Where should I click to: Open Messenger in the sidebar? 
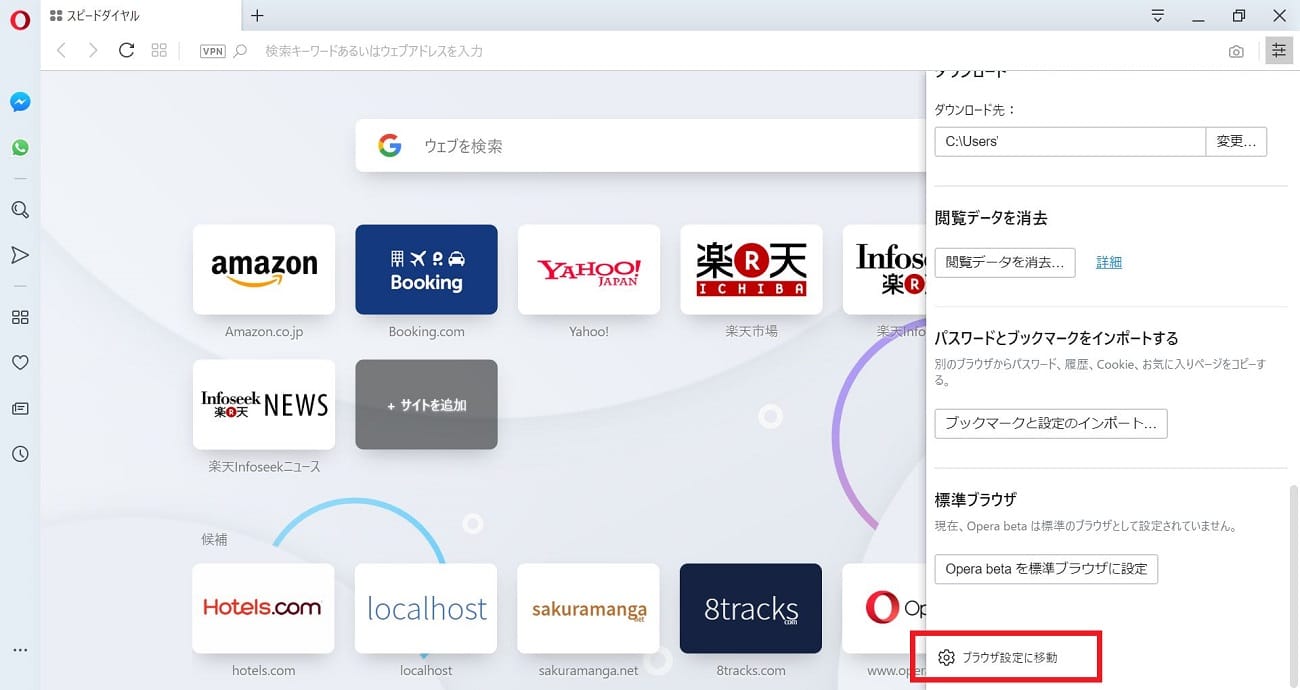point(20,102)
